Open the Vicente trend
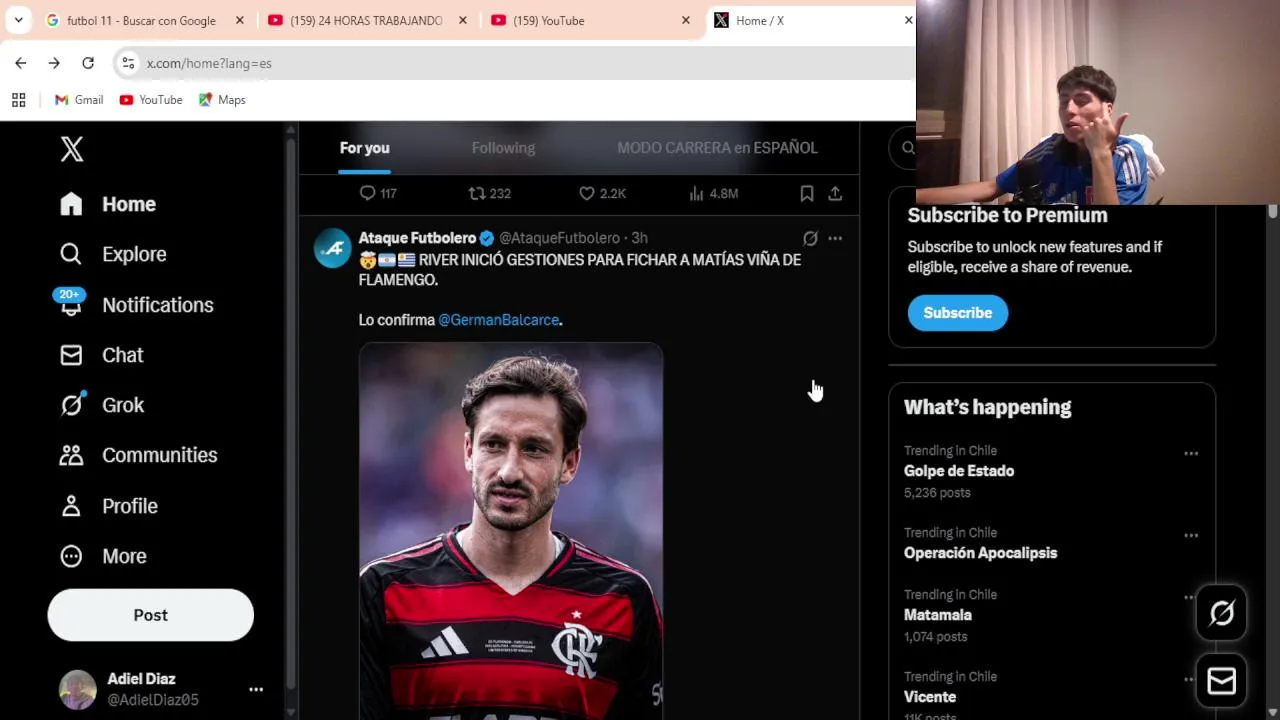This screenshot has height=720, width=1280. (930, 697)
